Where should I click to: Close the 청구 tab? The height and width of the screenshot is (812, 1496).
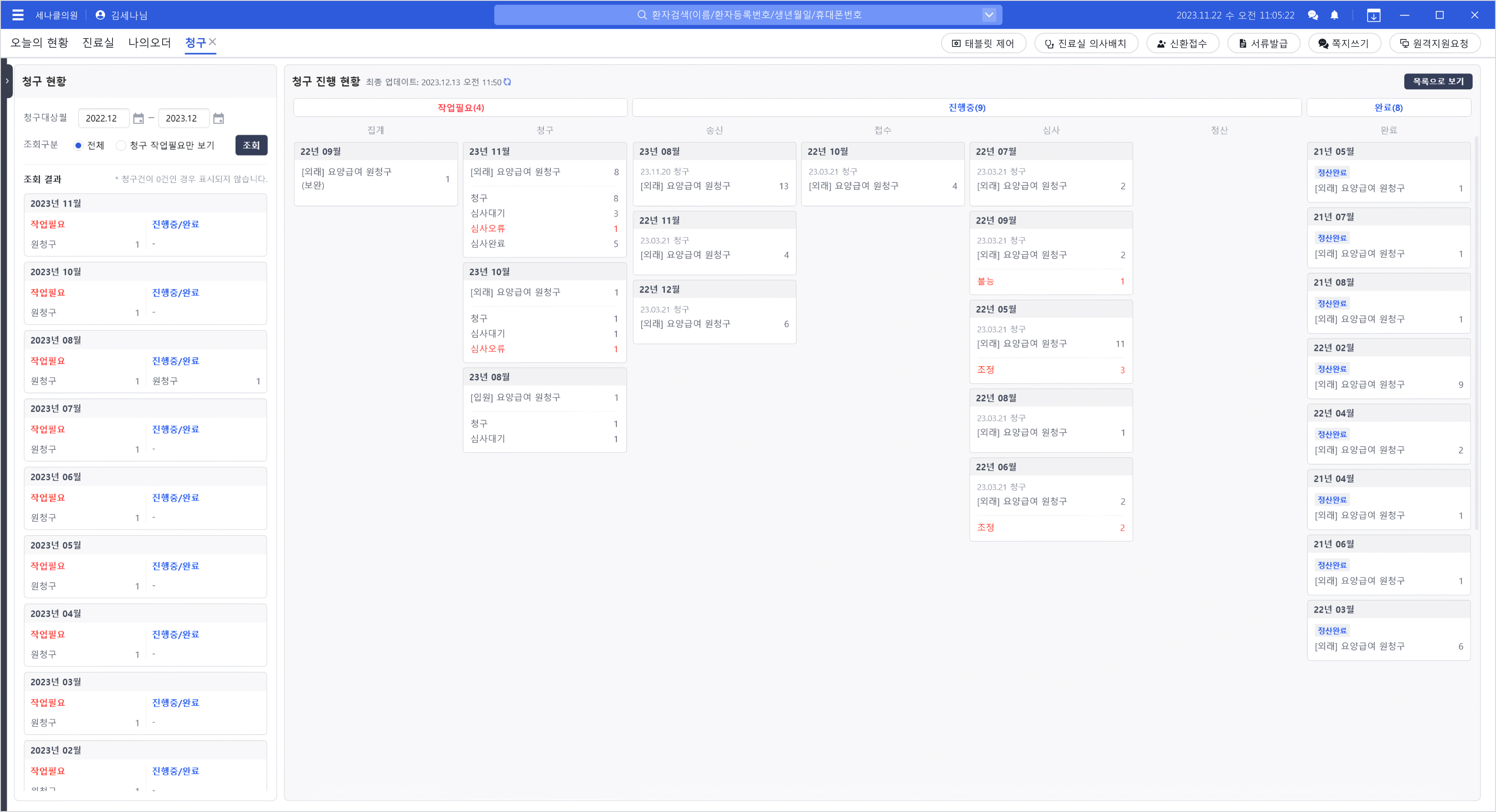click(213, 42)
